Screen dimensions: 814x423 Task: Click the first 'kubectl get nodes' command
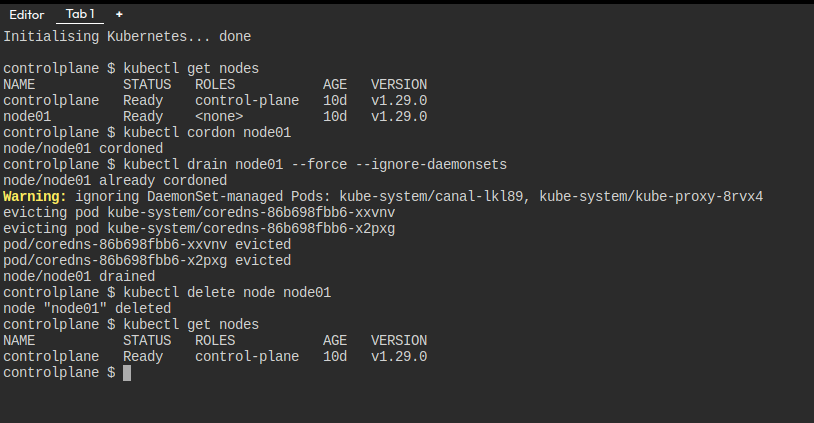[191, 69]
